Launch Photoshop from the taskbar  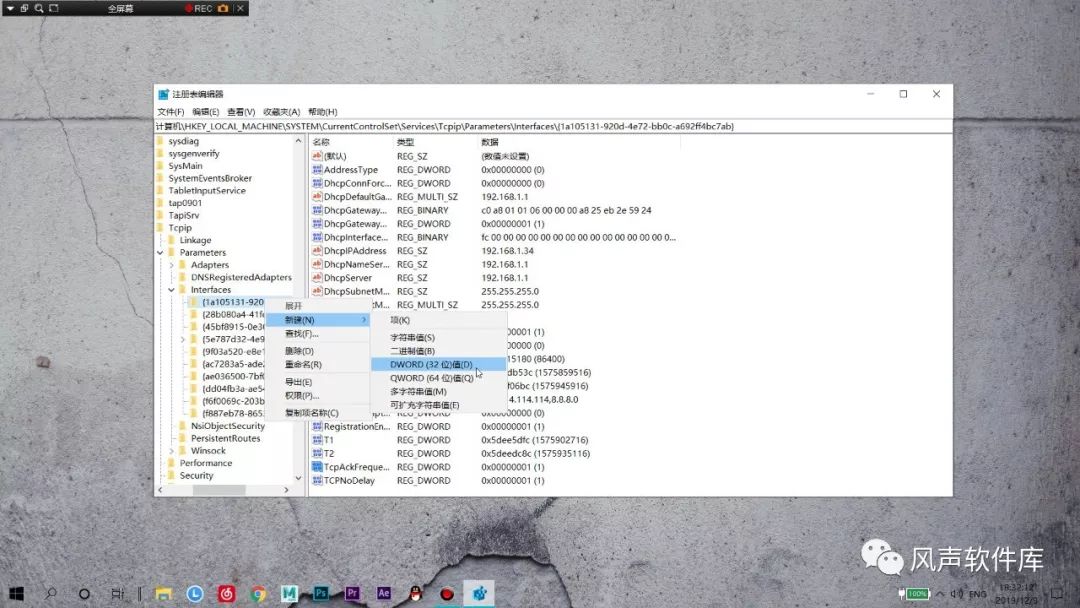pyautogui.click(x=321, y=593)
